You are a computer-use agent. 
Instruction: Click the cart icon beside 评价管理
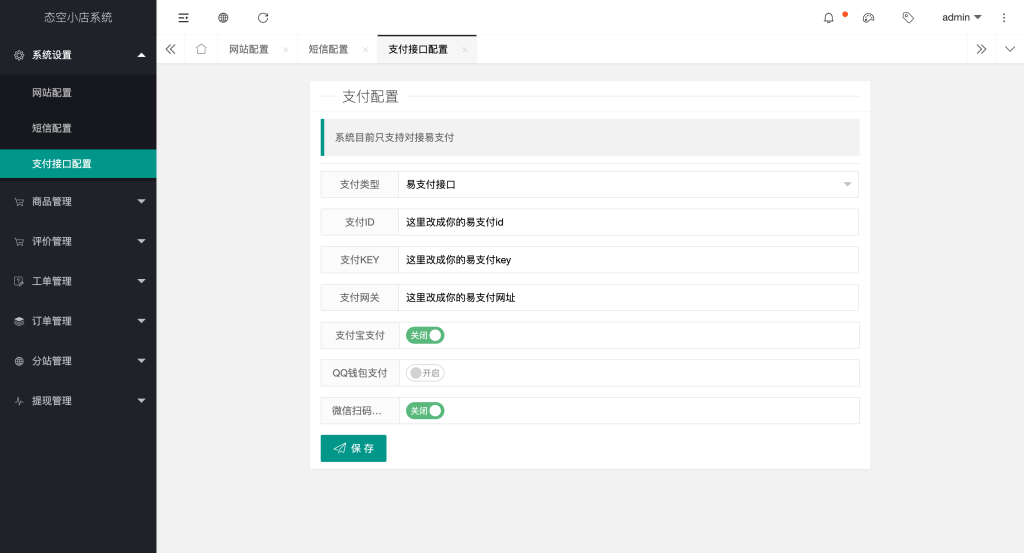click(19, 242)
